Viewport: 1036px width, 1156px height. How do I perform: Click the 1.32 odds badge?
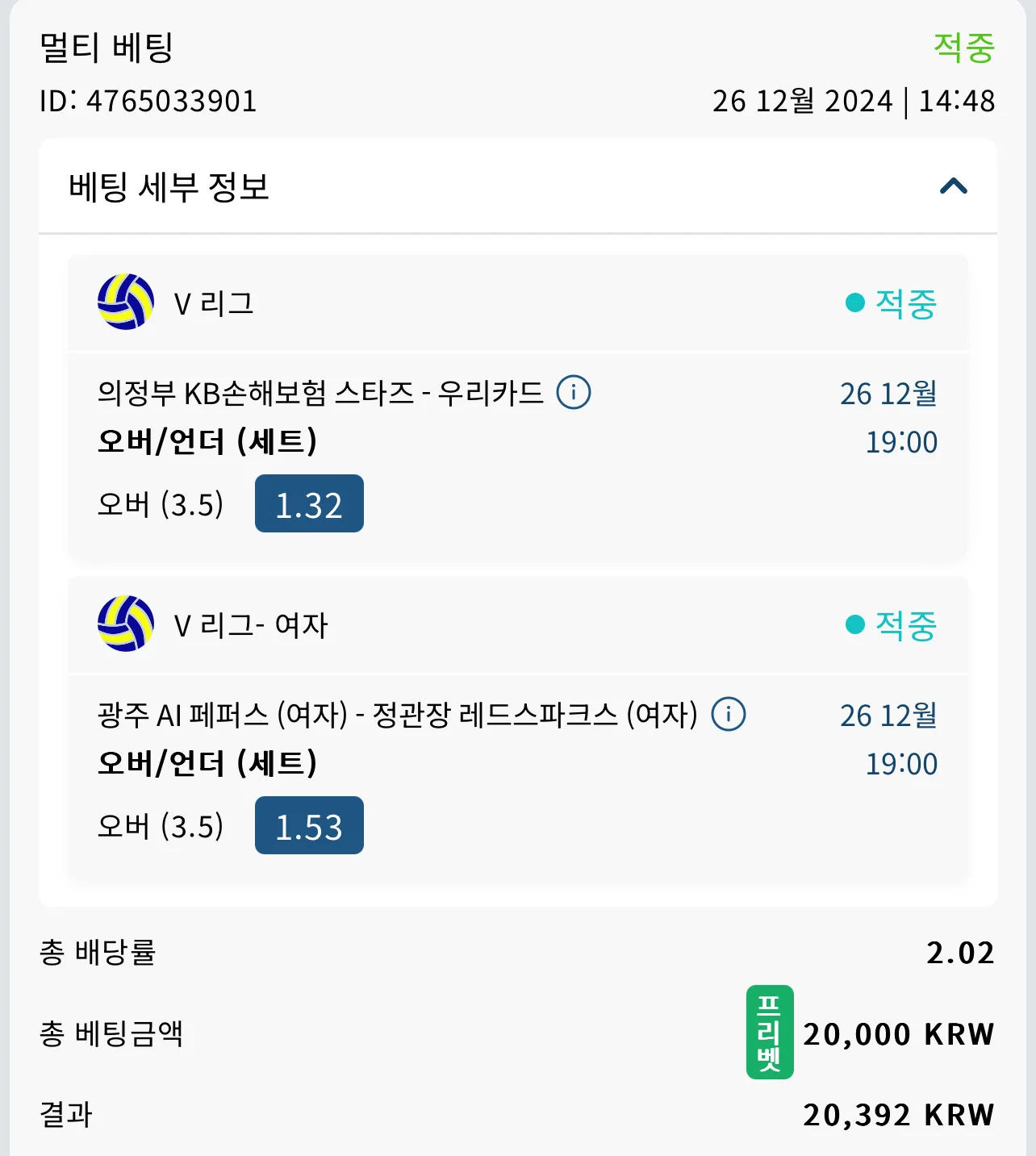click(309, 504)
